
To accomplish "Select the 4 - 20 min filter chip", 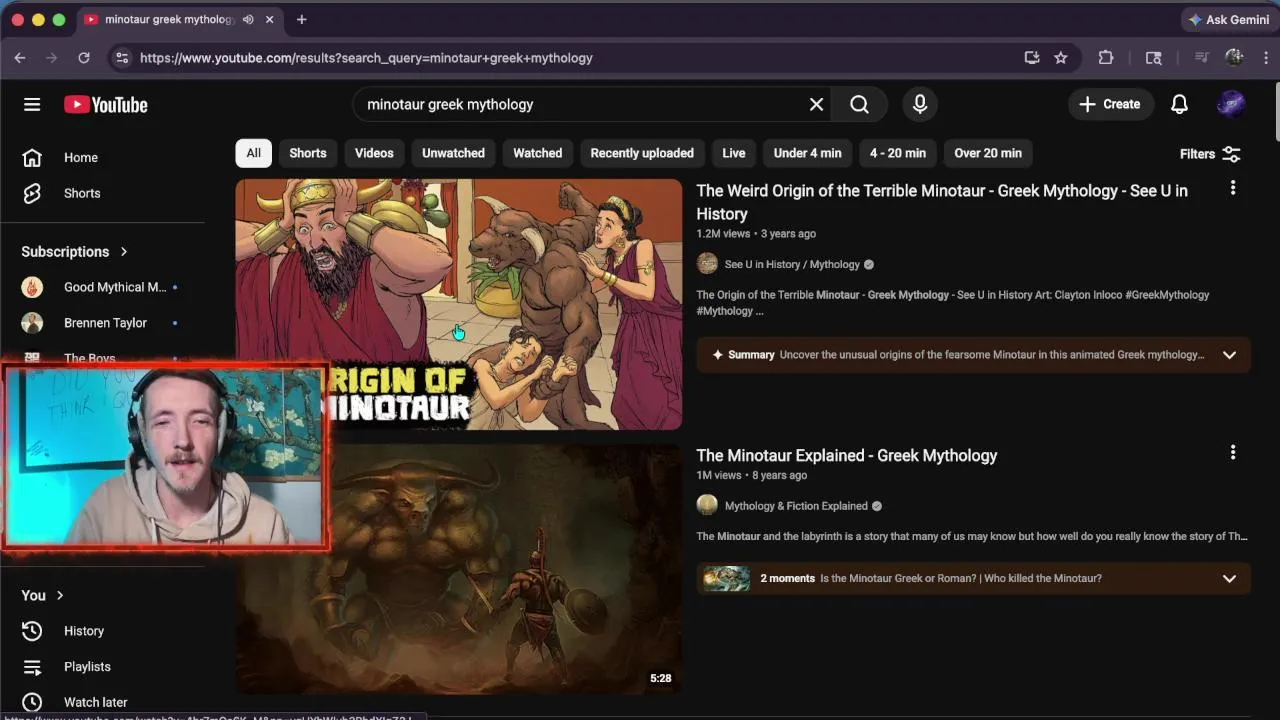I will click(898, 153).
